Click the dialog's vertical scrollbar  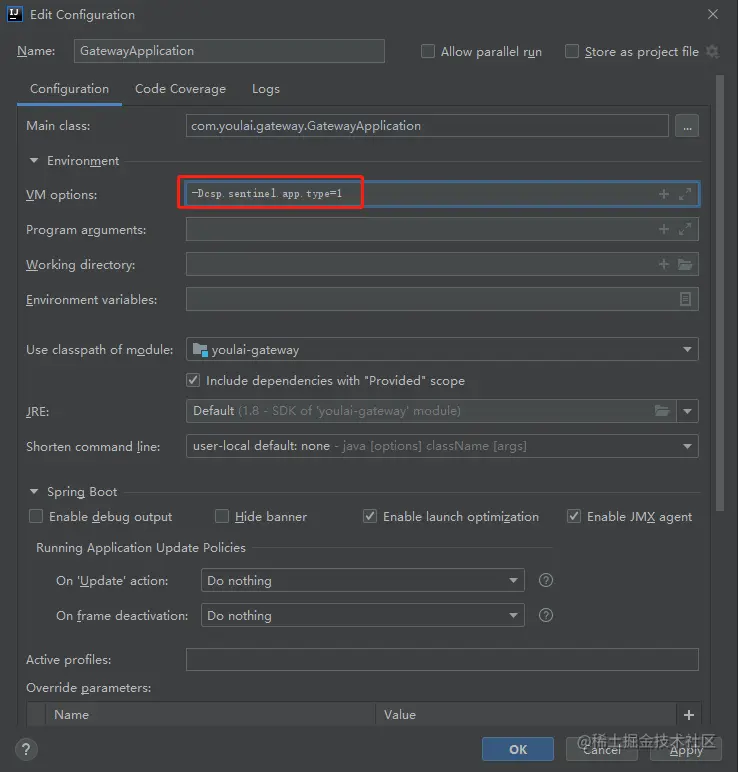(x=719, y=293)
